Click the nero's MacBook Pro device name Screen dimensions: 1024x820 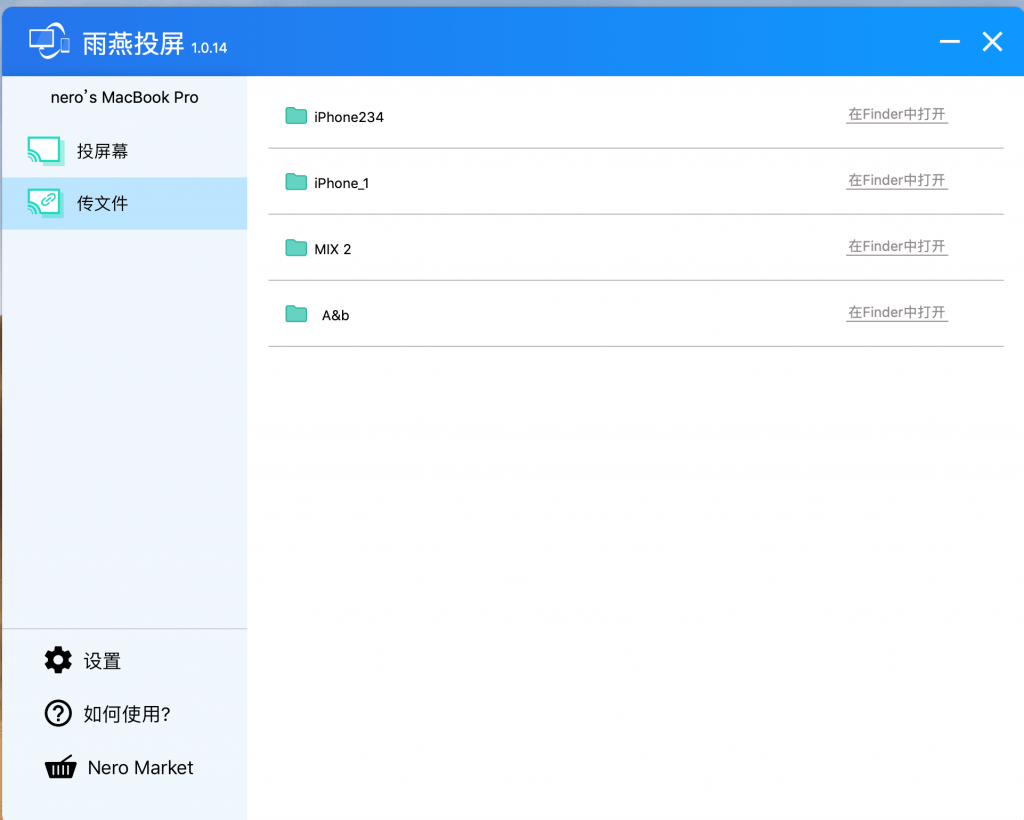[x=124, y=97]
